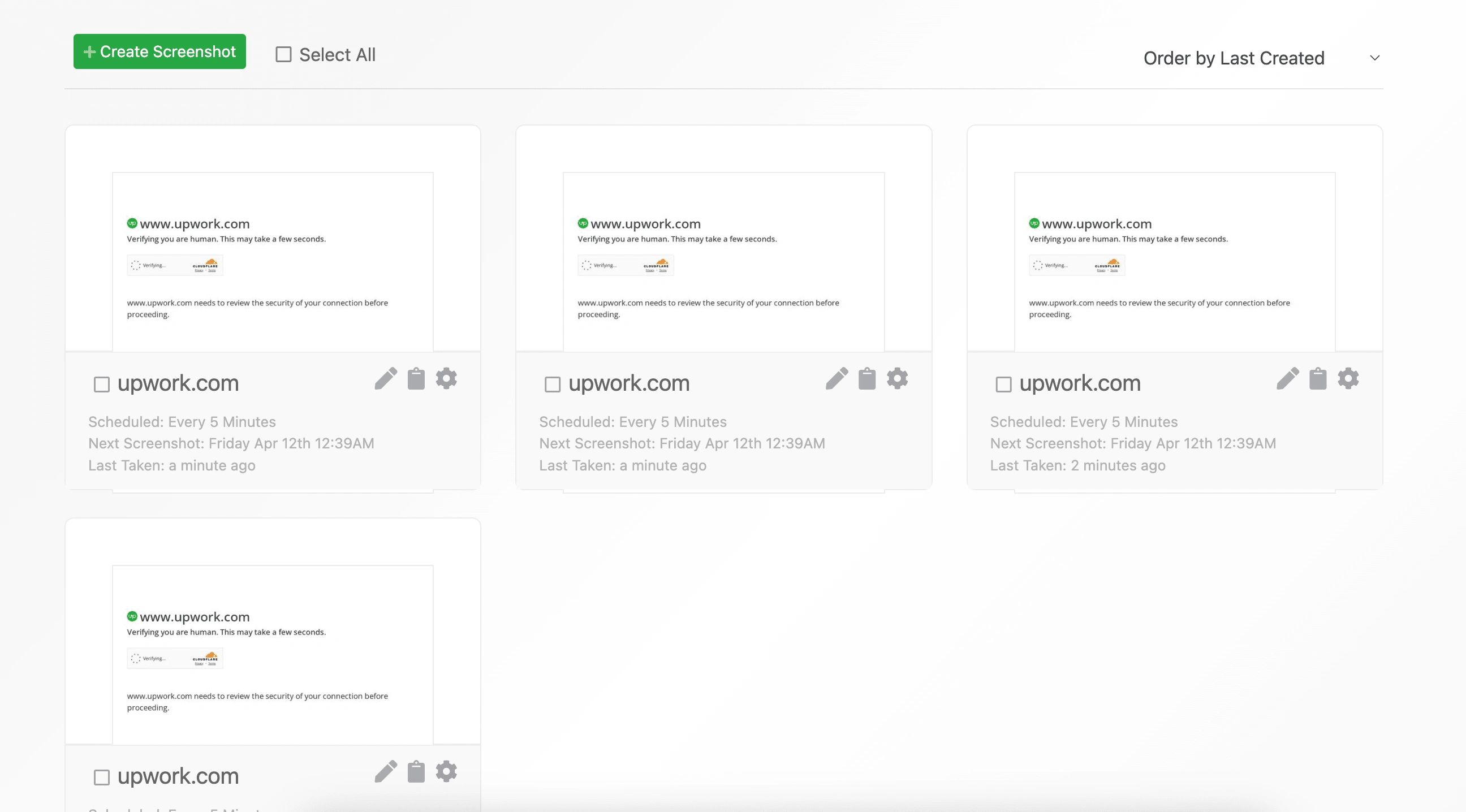
Task: Click clipboard icon on first upwork.com card
Action: (x=416, y=379)
